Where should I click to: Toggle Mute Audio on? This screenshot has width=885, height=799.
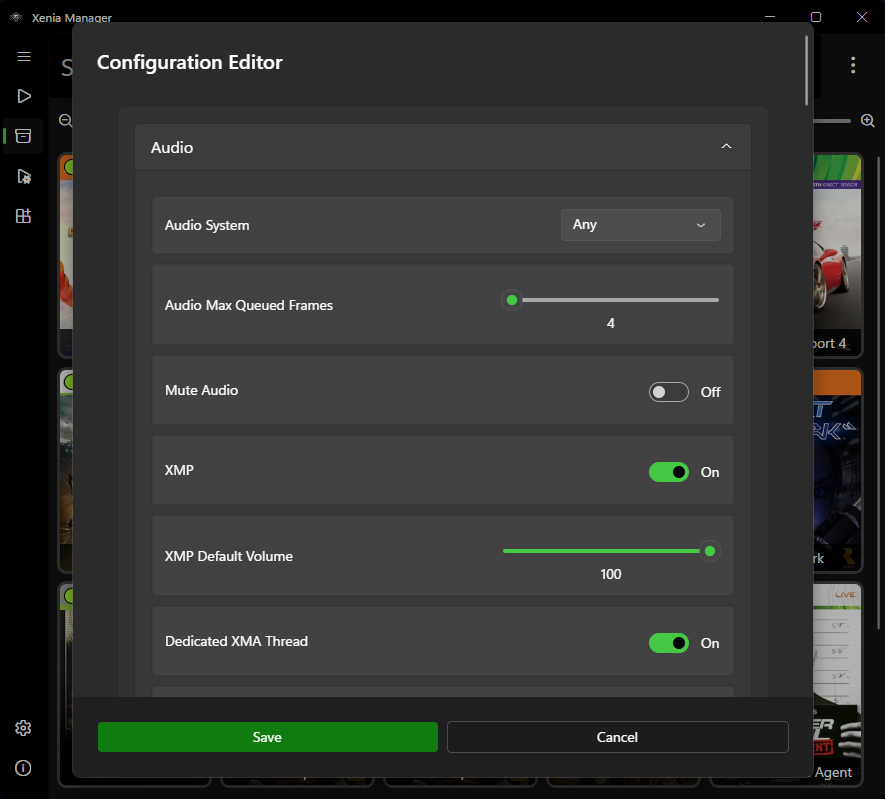tap(668, 391)
